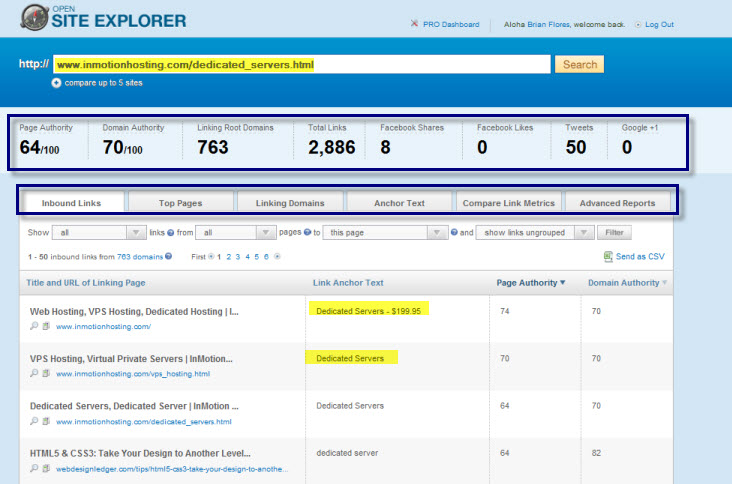Open 'HTML5 & CSS3: Take Your Design' title
The height and width of the screenshot is (484, 732).
[140, 453]
